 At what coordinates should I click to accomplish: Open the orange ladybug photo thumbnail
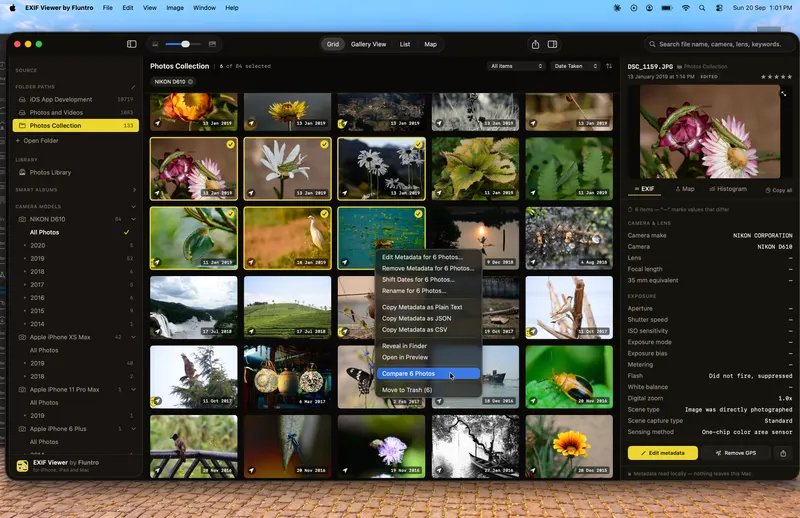coord(569,377)
